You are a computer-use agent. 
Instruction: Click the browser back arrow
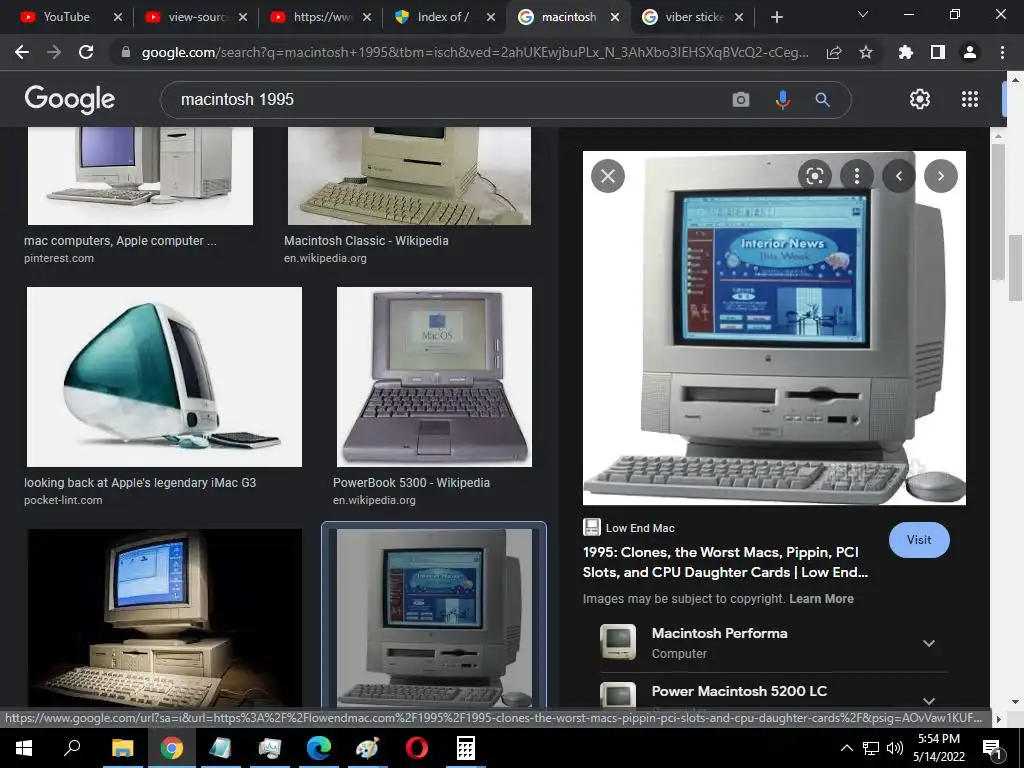point(22,52)
